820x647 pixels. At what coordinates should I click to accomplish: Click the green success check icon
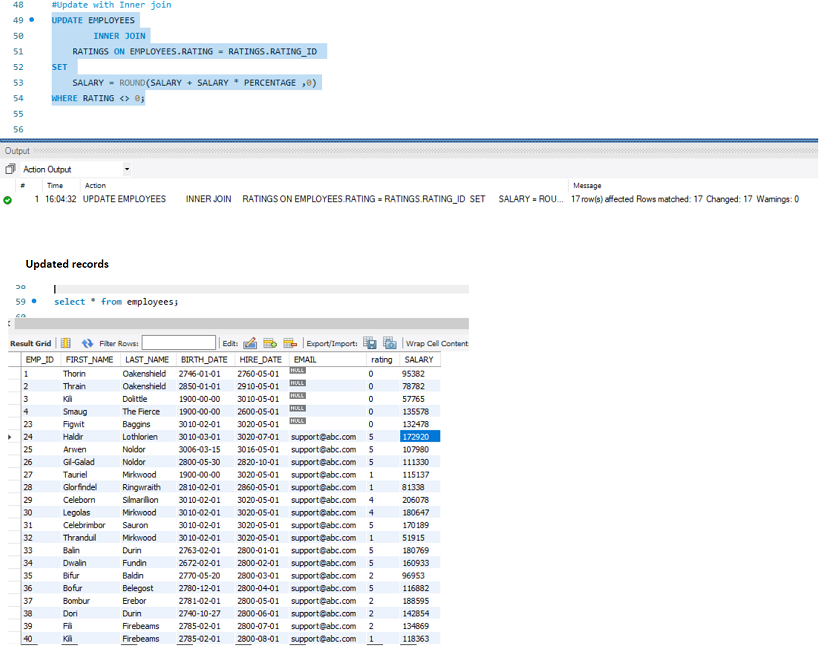click(x=7, y=200)
